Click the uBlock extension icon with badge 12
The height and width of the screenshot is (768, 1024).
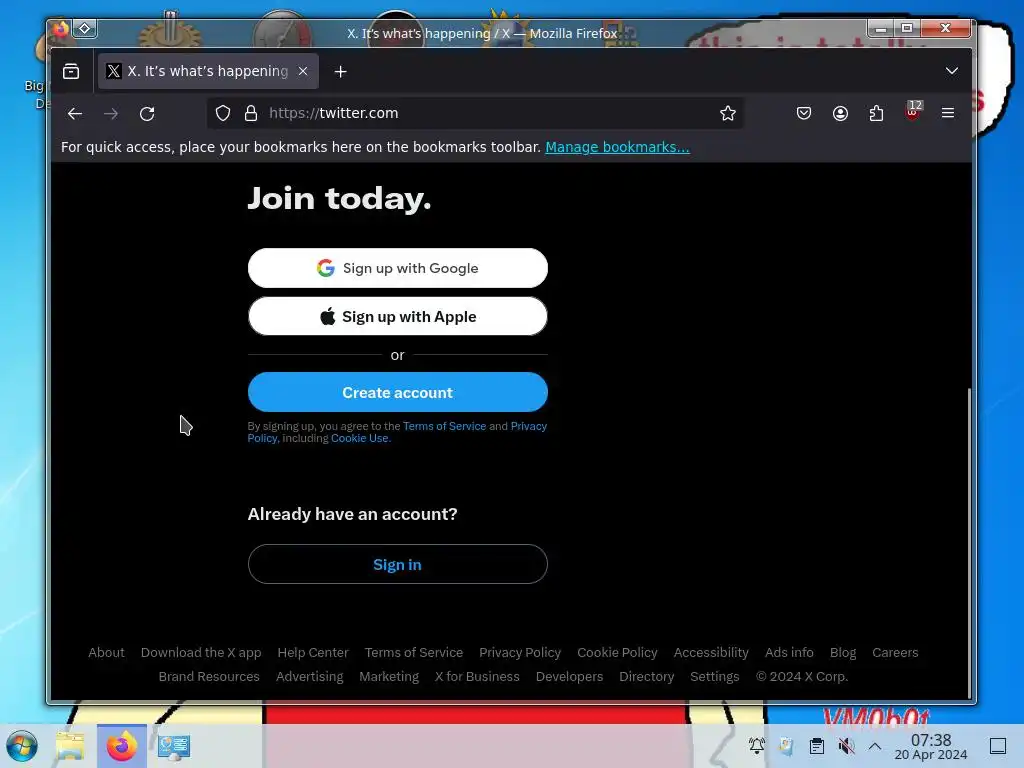coord(913,112)
